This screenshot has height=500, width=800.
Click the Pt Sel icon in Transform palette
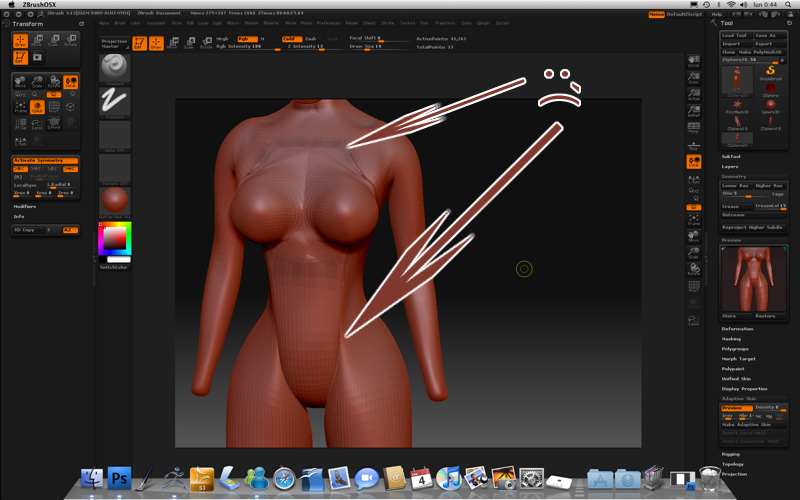pyautogui.click(x=20, y=123)
